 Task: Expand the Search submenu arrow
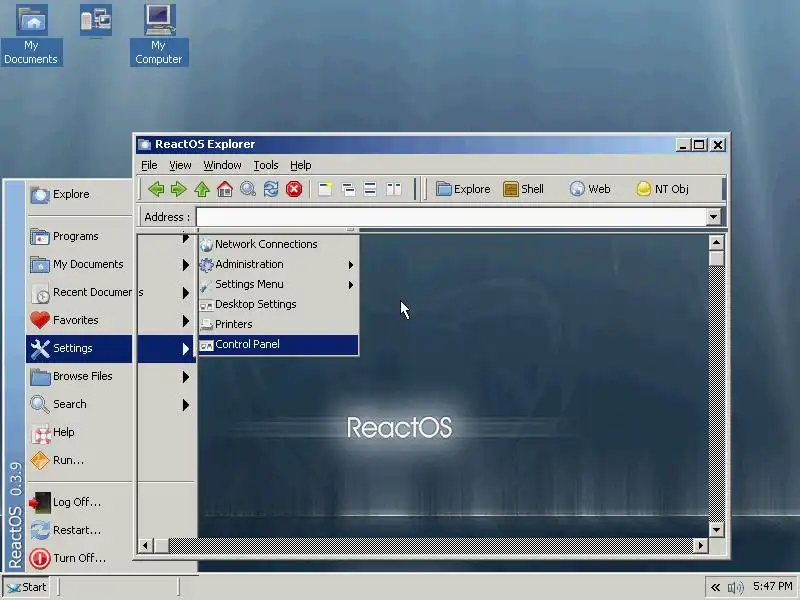(186, 405)
